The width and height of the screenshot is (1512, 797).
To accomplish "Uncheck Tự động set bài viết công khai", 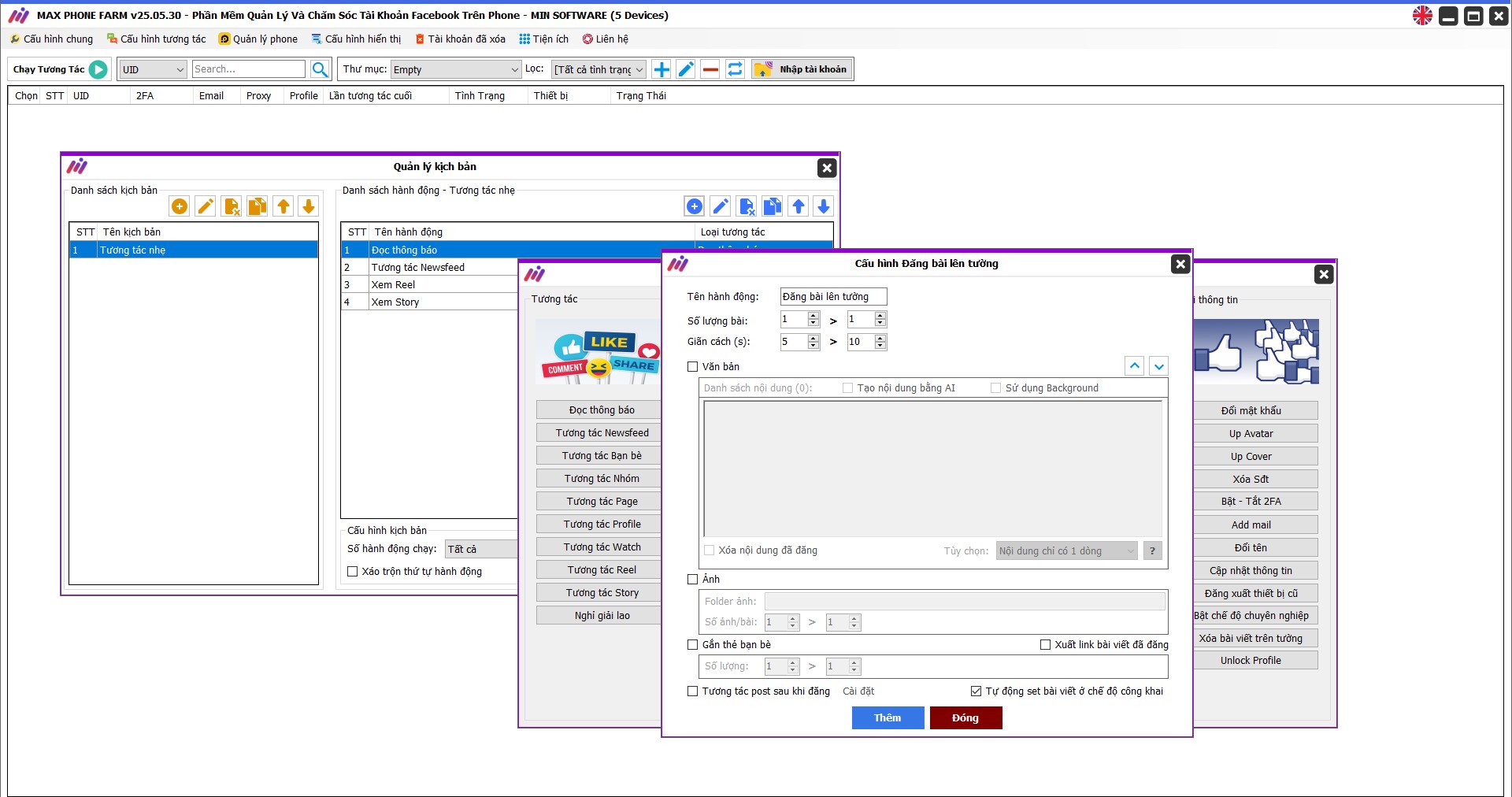I will click(x=976, y=691).
